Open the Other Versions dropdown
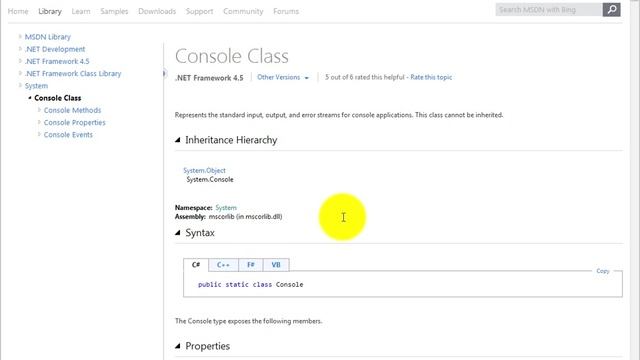 point(283,77)
